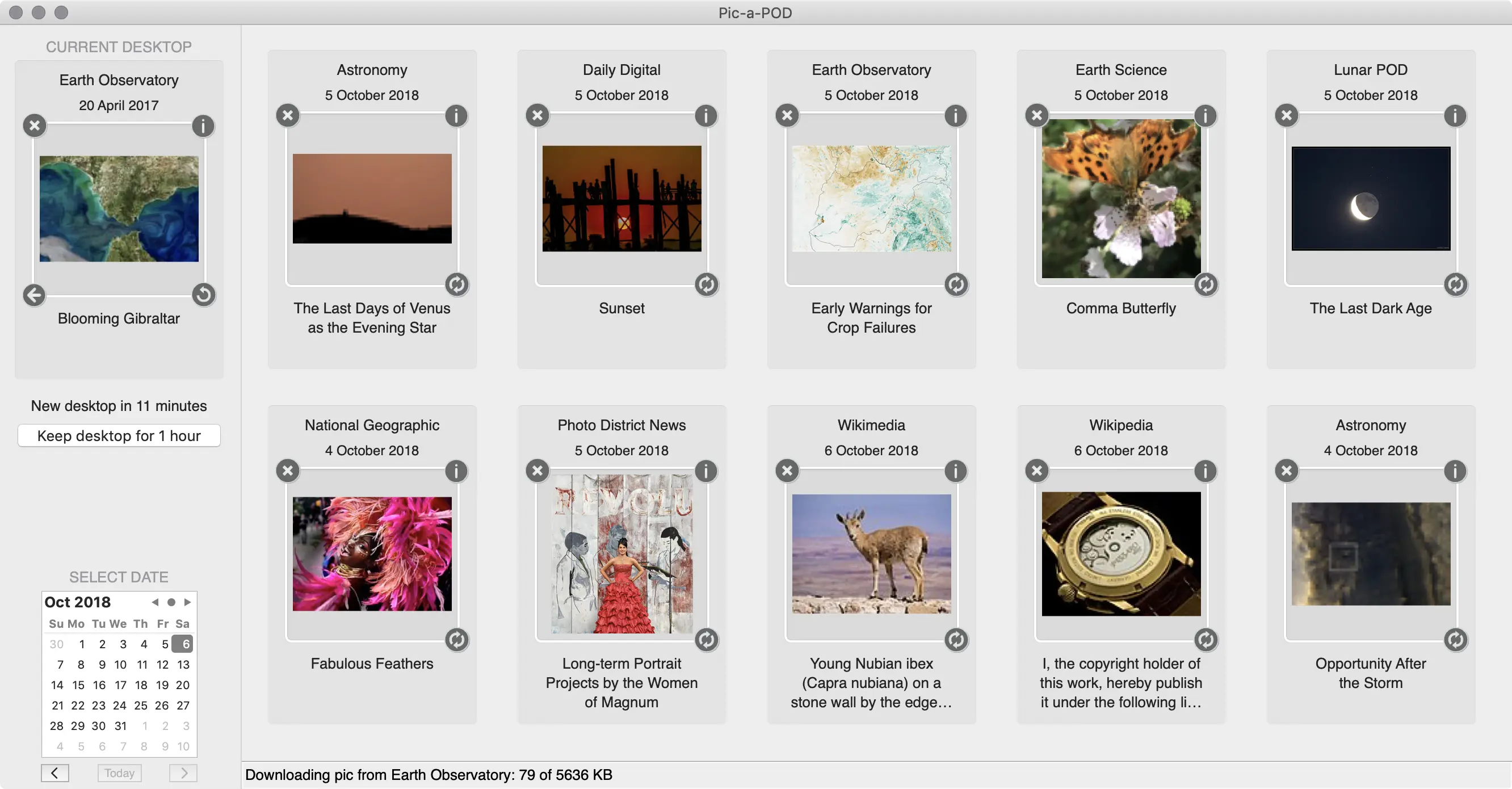This screenshot has width=1512, height=789.
Task: Go to previous month in calendar header
Action: (x=155, y=602)
